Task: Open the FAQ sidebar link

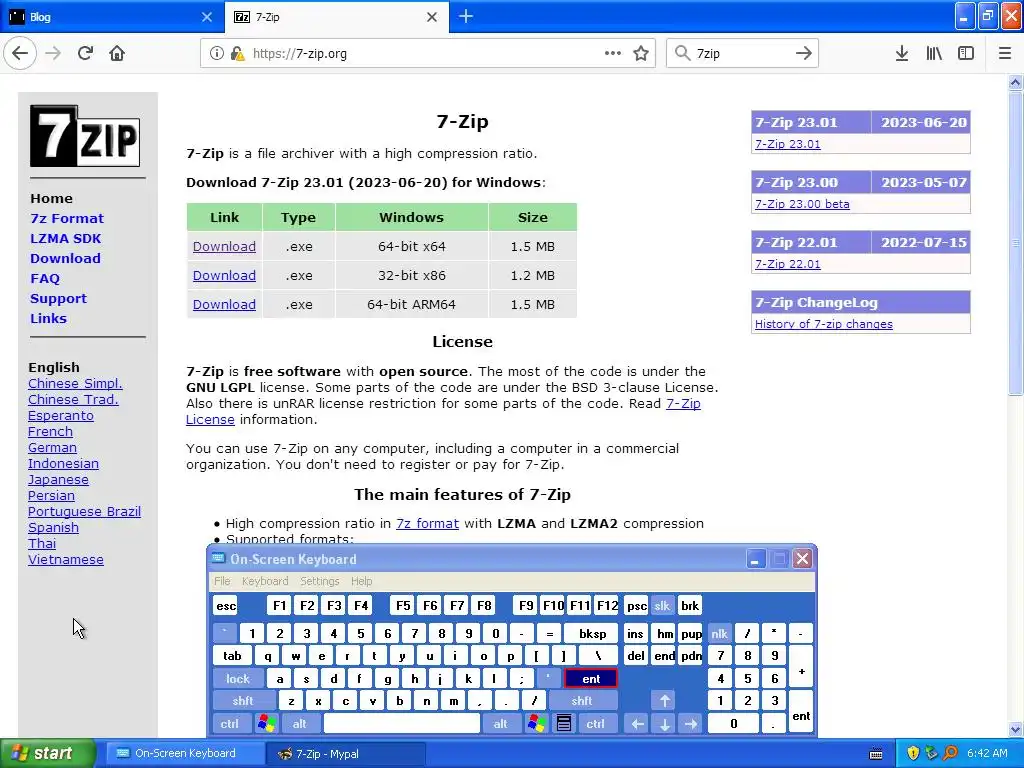Action: pyautogui.click(x=44, y=278)
